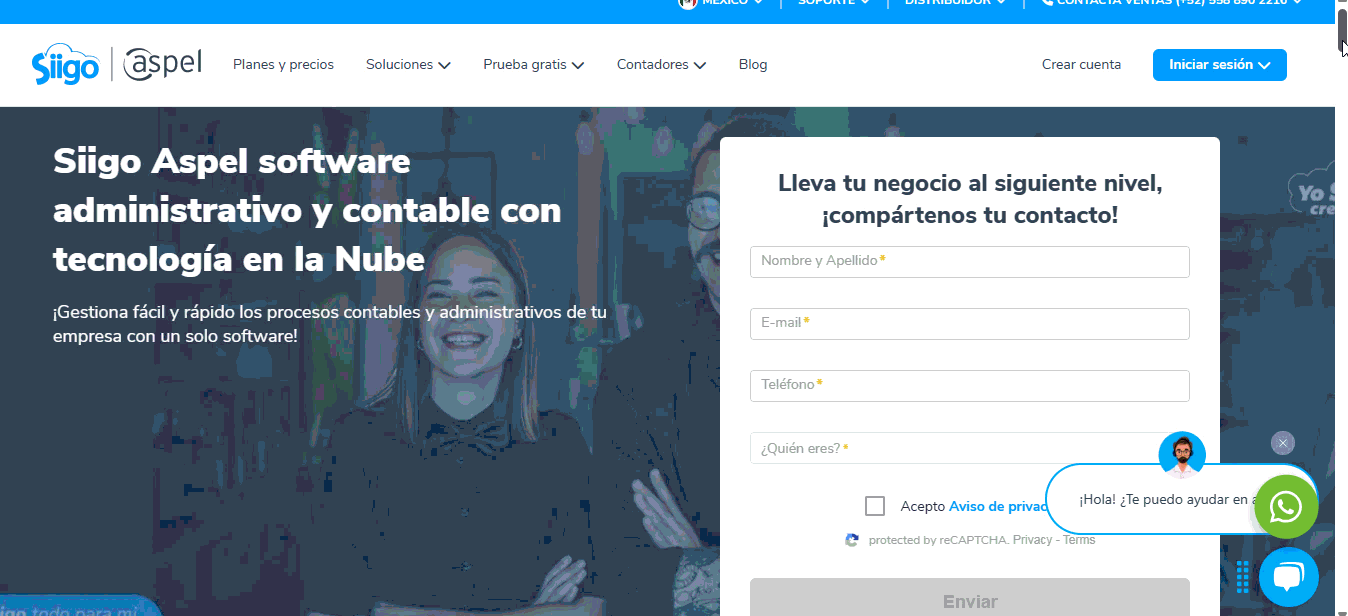Tick the Acepto Aviso de privacidad checkbox
Screen dimensions: 1348x616
point(875,506)
